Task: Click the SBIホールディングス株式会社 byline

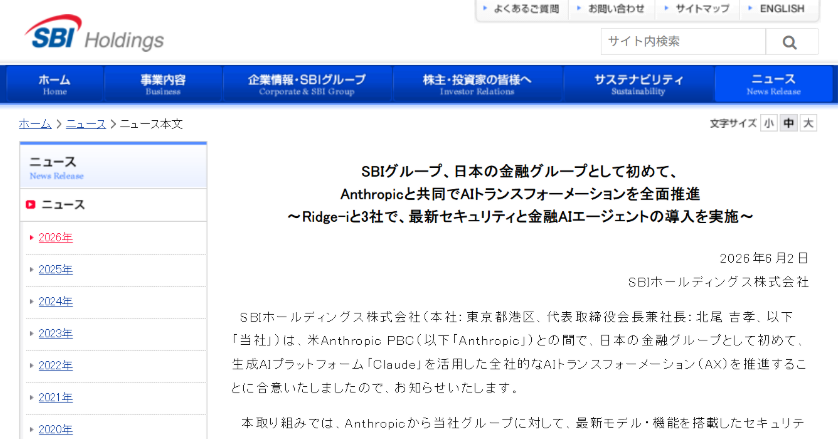Action: click(x=718, y=282)
